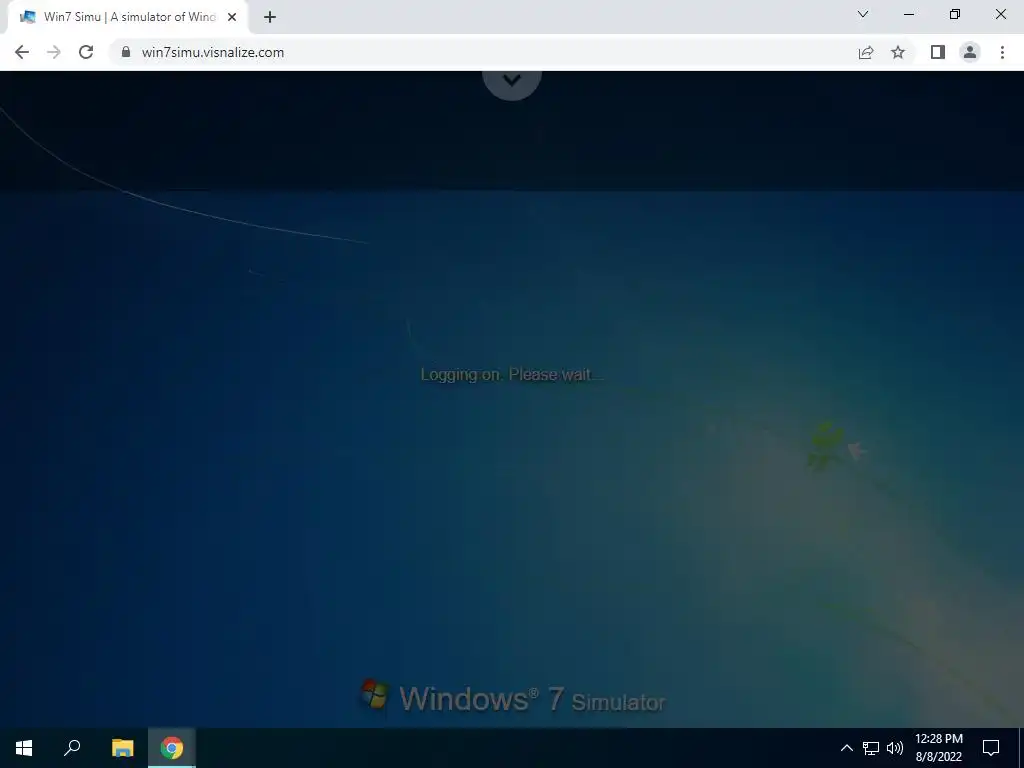Minimize the Chrome window
Screen dimensions: 1024x768
tap(908, 14)
